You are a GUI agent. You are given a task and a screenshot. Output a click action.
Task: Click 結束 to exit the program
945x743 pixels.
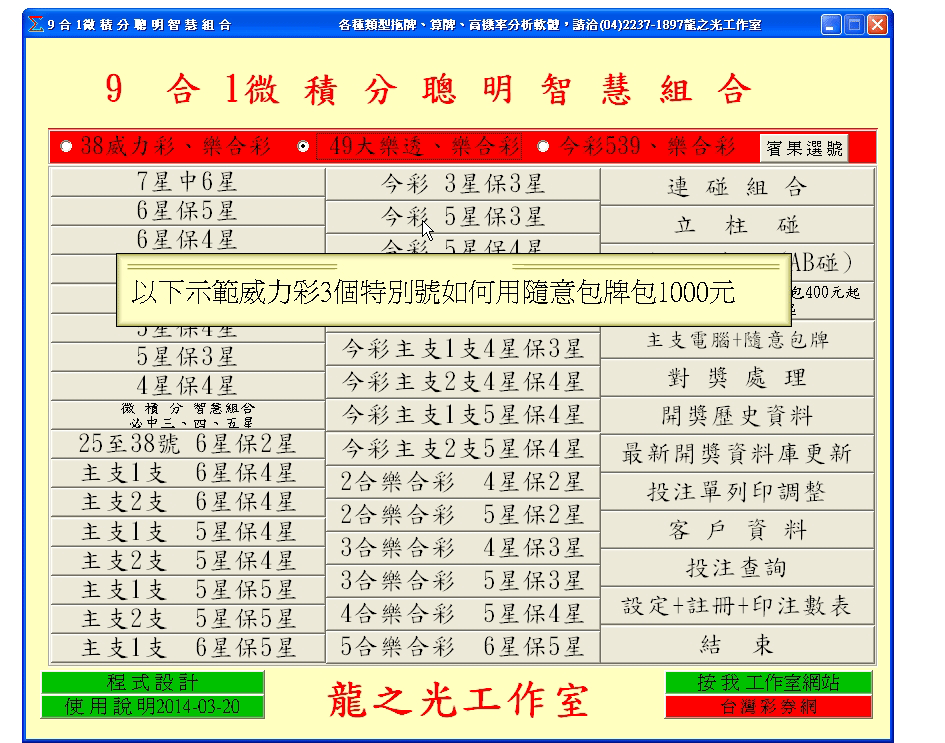[737, 645]
